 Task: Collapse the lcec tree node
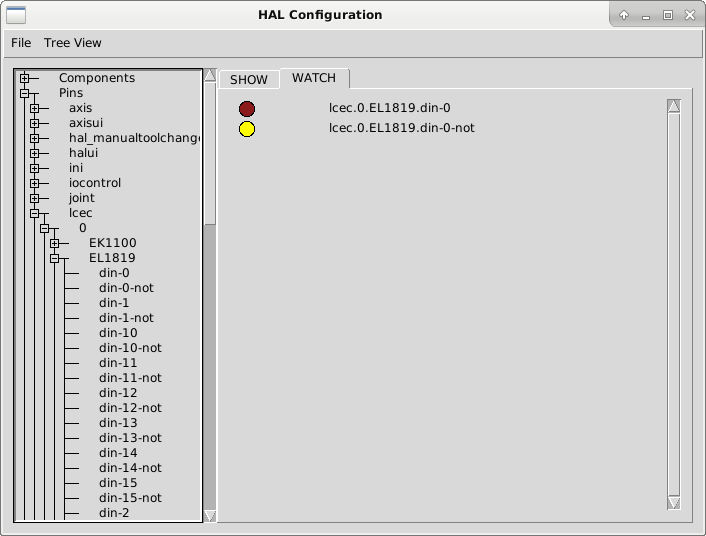[x=34, y=213]
